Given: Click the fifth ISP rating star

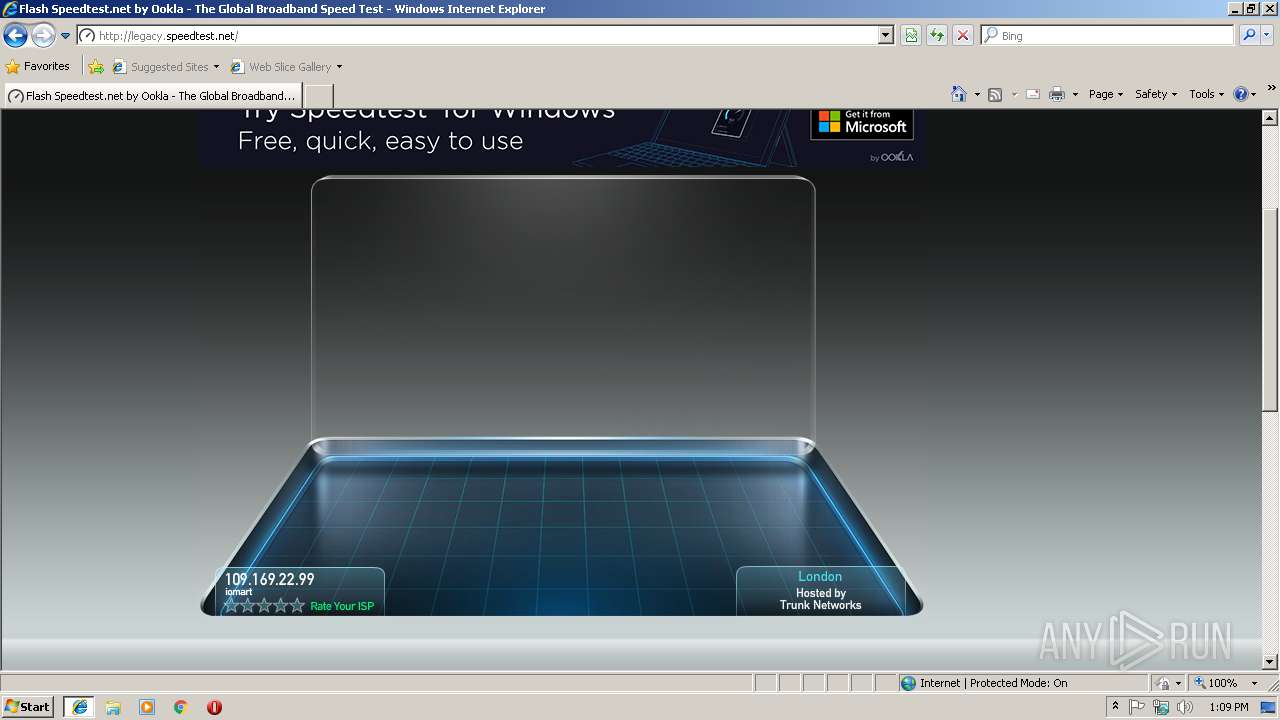Looking at the screenshot, I should point(297,606).
